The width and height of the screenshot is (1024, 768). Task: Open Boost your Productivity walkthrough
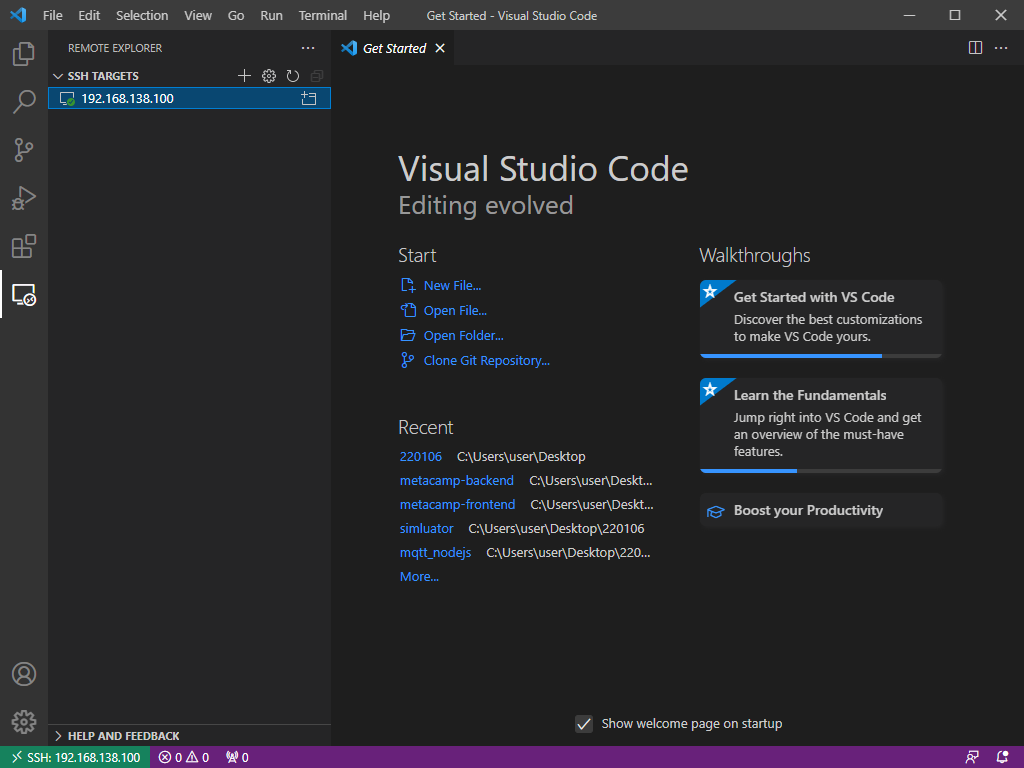click(821, 511)
